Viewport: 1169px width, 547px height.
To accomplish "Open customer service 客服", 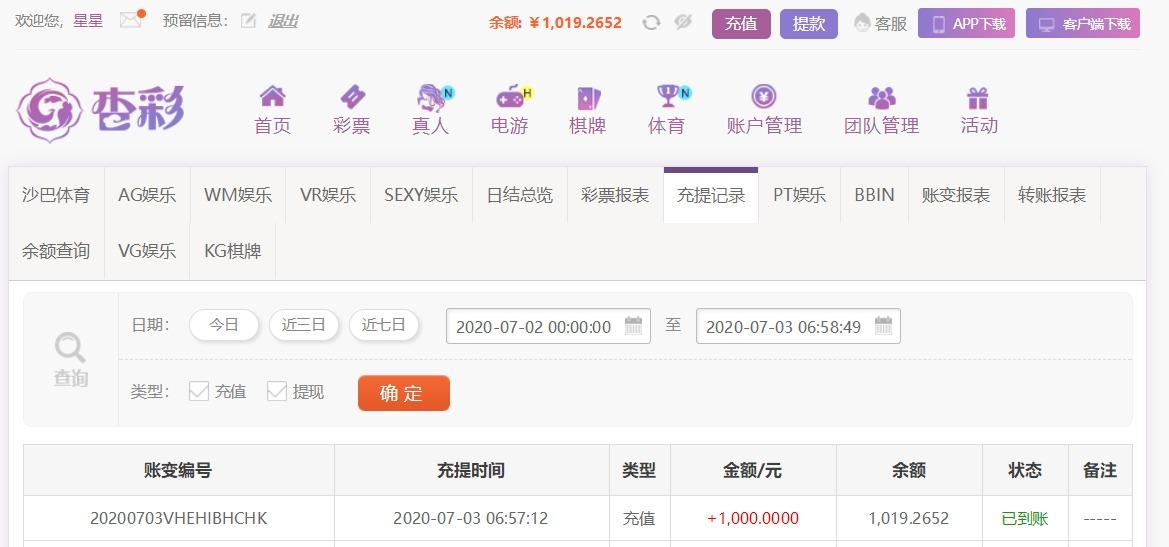I will [880, 23].
